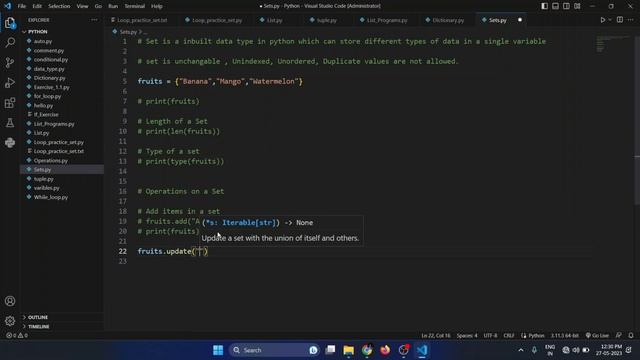This screenshot has height=360, width=640.
Task: Open Windows Start menu
Action: pyautogui.click(x=218, y=350)
